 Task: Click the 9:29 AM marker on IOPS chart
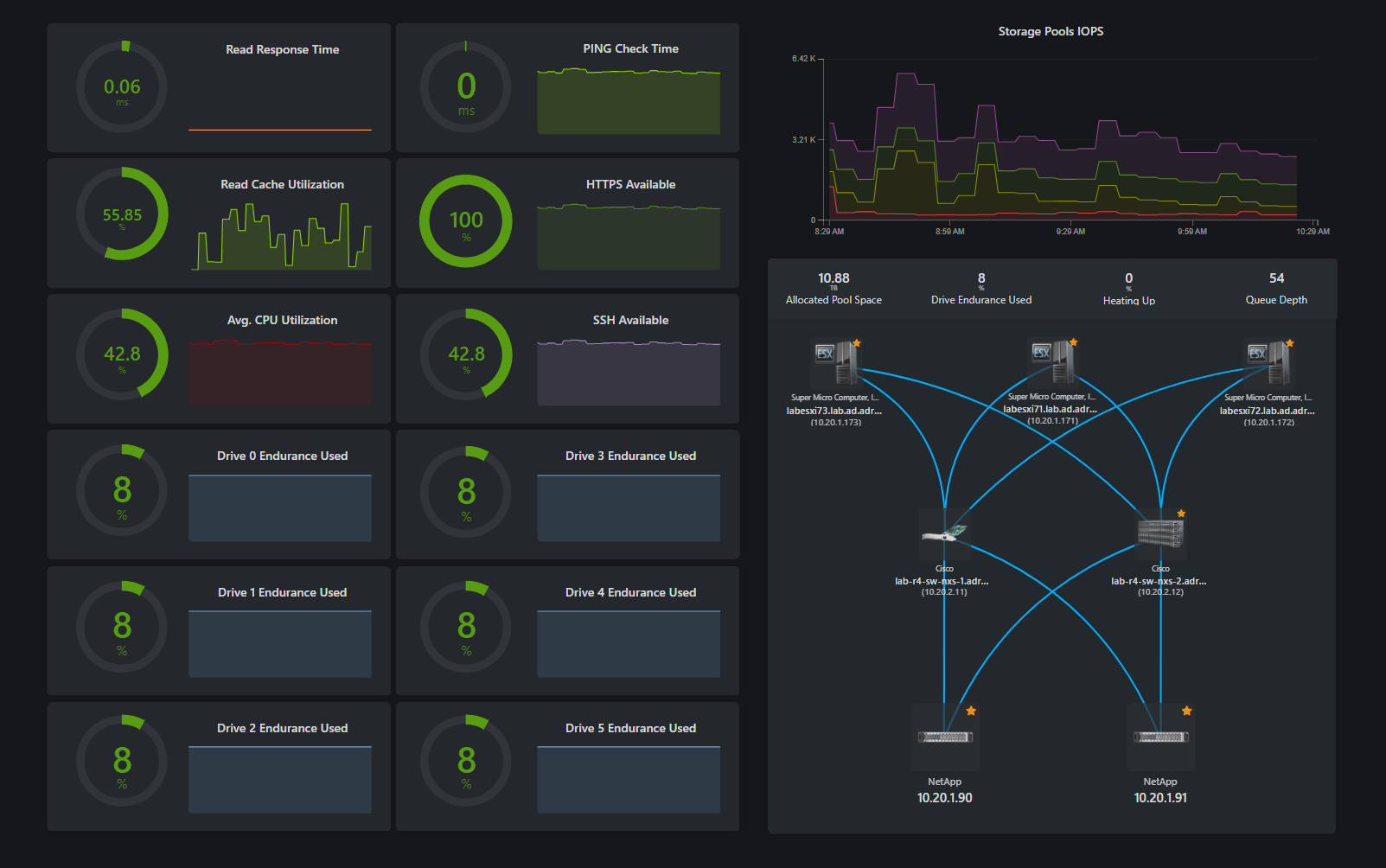coord(1070,231)
